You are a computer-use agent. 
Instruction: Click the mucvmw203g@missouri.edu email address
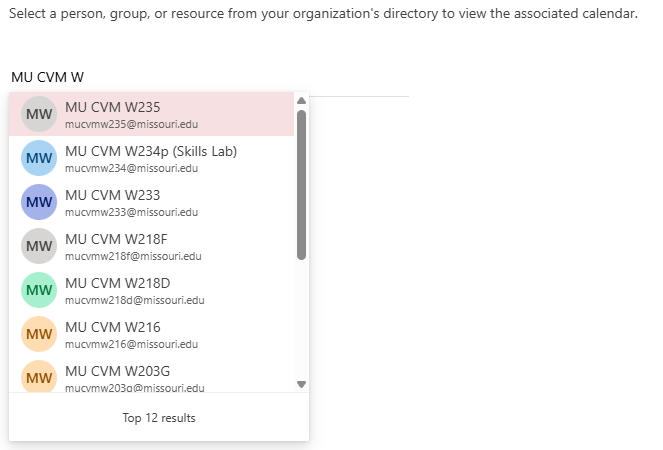(134, 387)
